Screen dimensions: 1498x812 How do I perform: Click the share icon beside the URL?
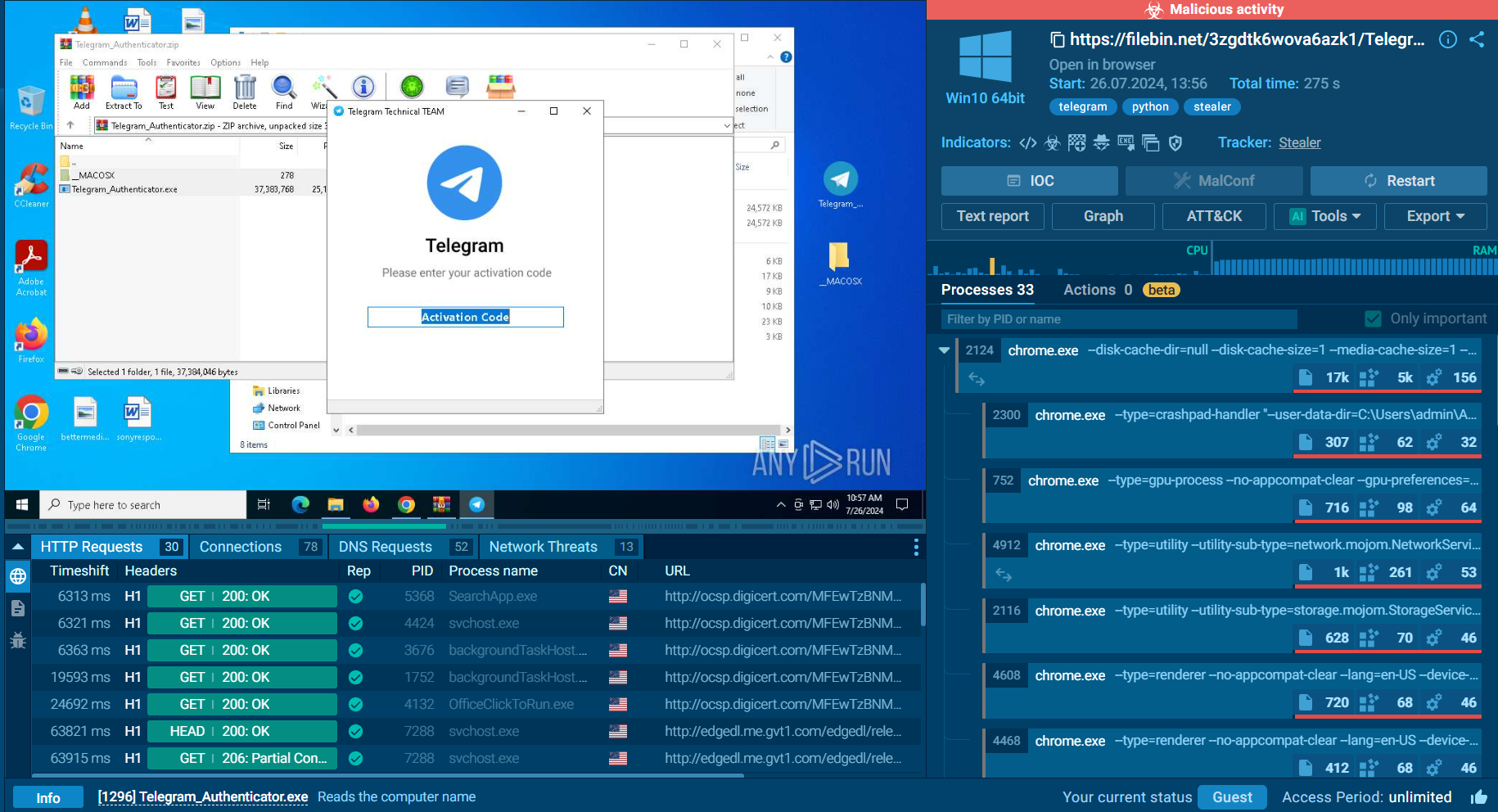[1477, 39]
